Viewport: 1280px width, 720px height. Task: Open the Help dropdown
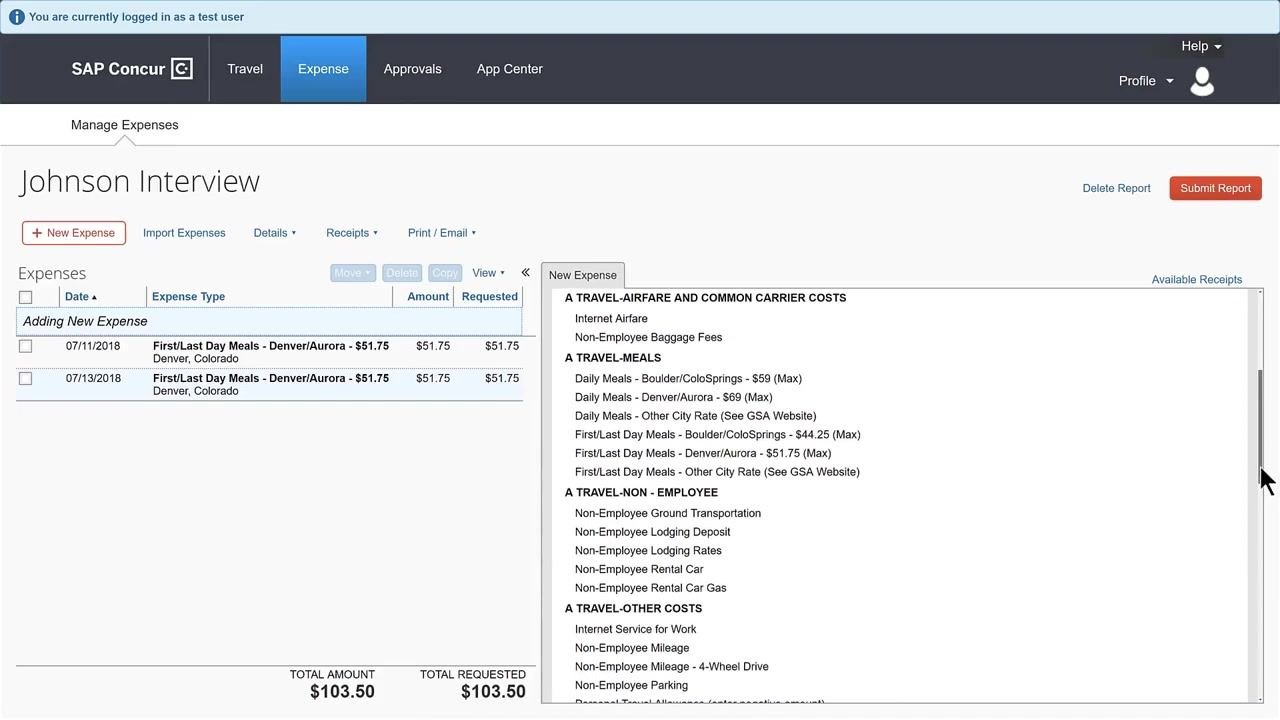(x=1200, y=46)
